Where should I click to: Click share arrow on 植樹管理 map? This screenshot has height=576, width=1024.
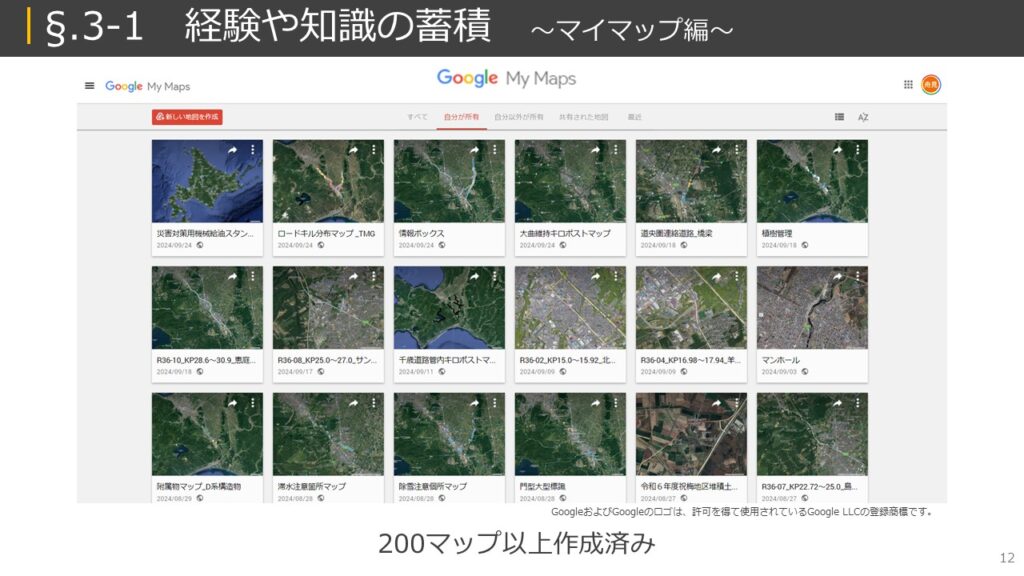coord(837,150)
